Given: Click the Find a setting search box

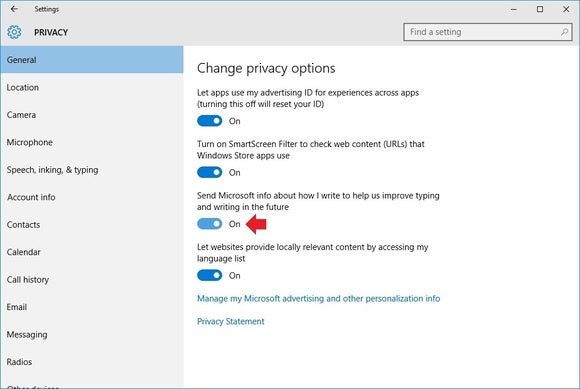Looking at the screenshot, I should tap(488, 32).
